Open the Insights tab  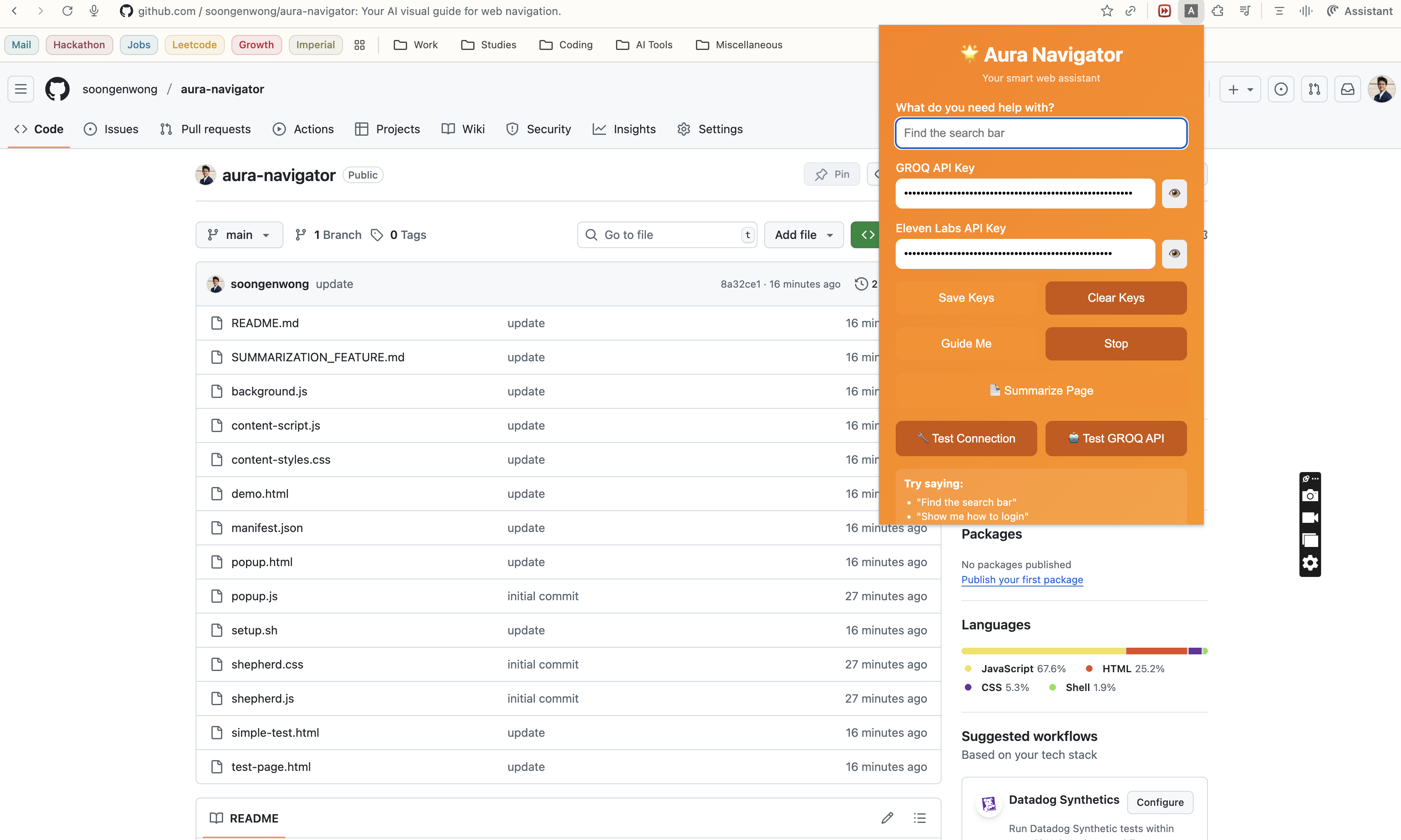pos(624,129)
